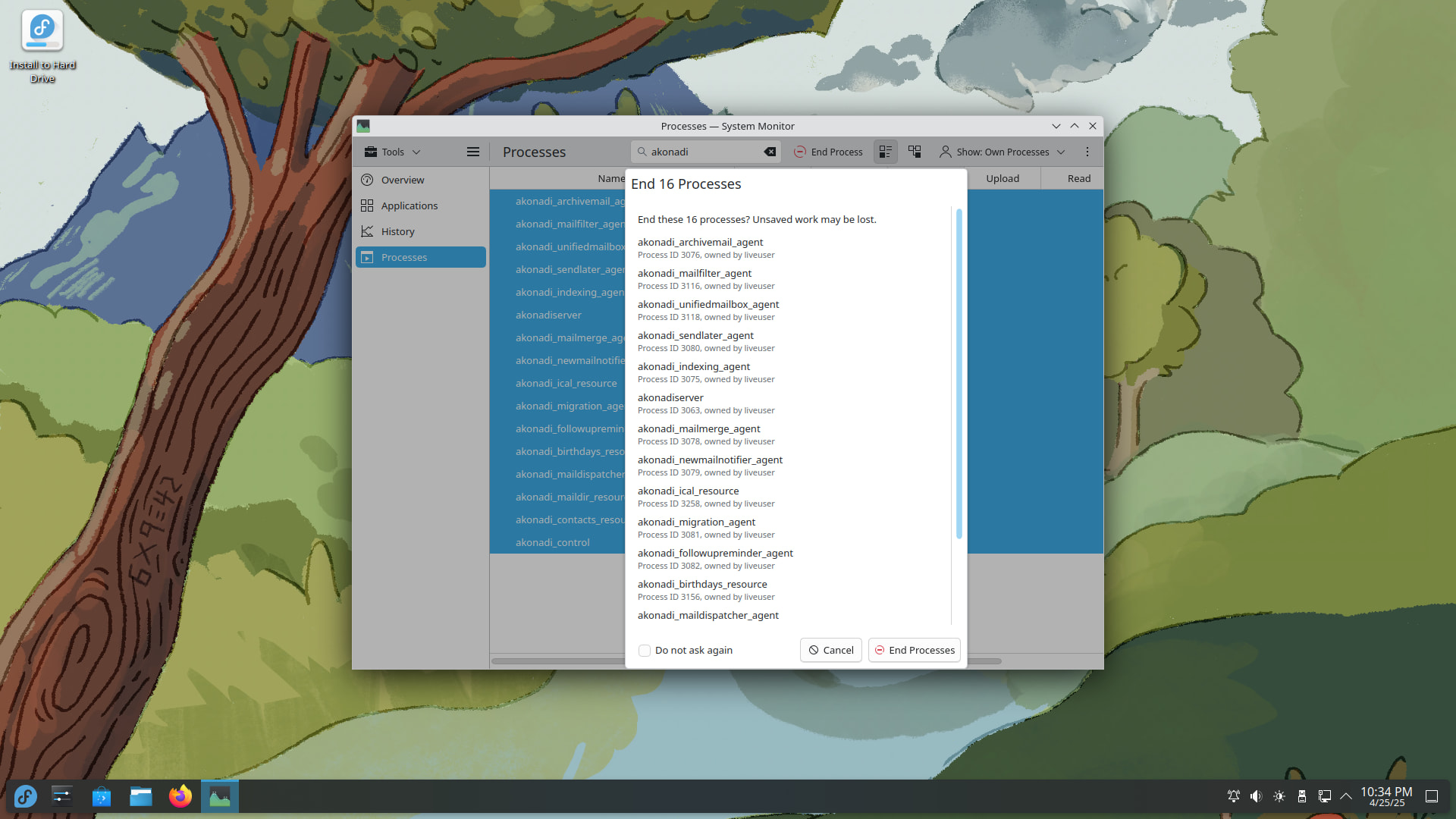Cancel the End 16 Processes dialog
The width and height of the screenshot is (1456, 819).
tap(830, 650)
